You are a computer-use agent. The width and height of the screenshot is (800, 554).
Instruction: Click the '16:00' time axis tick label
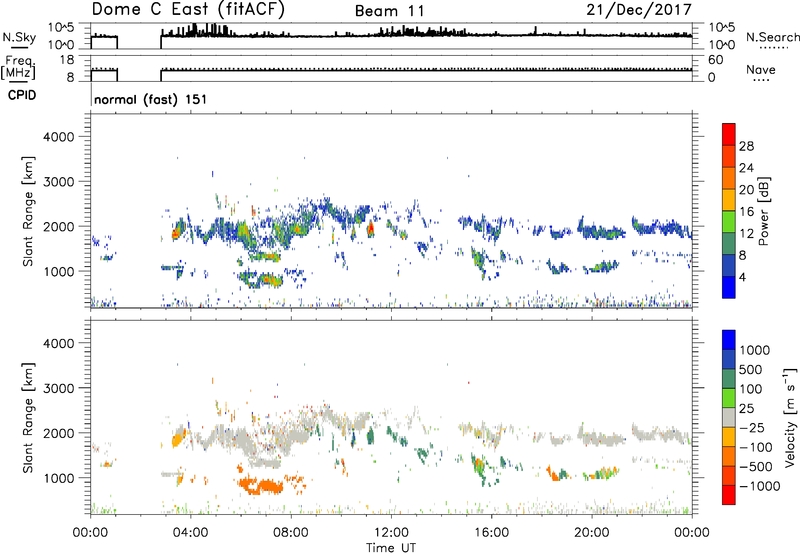click(491, 533)
